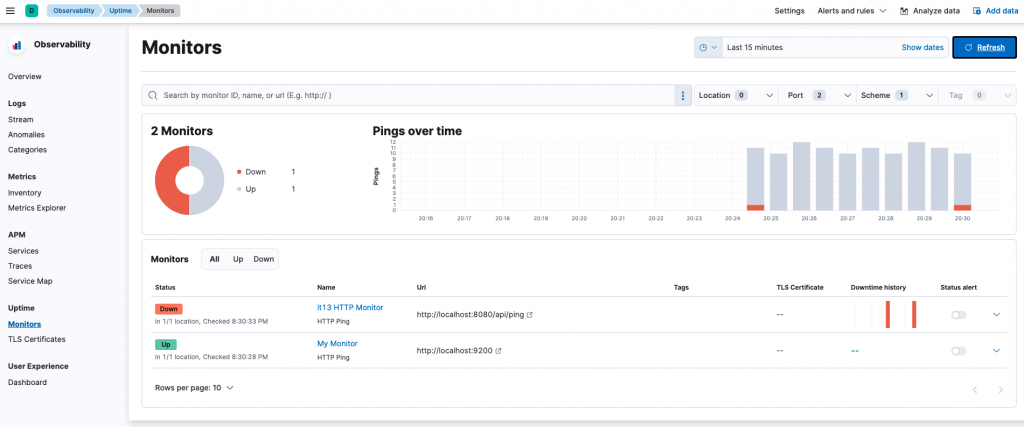Viewport: 1024px width, 427px height.
Task: Go to next page of monitors arrow
Action: click(x=1000, y=390)
